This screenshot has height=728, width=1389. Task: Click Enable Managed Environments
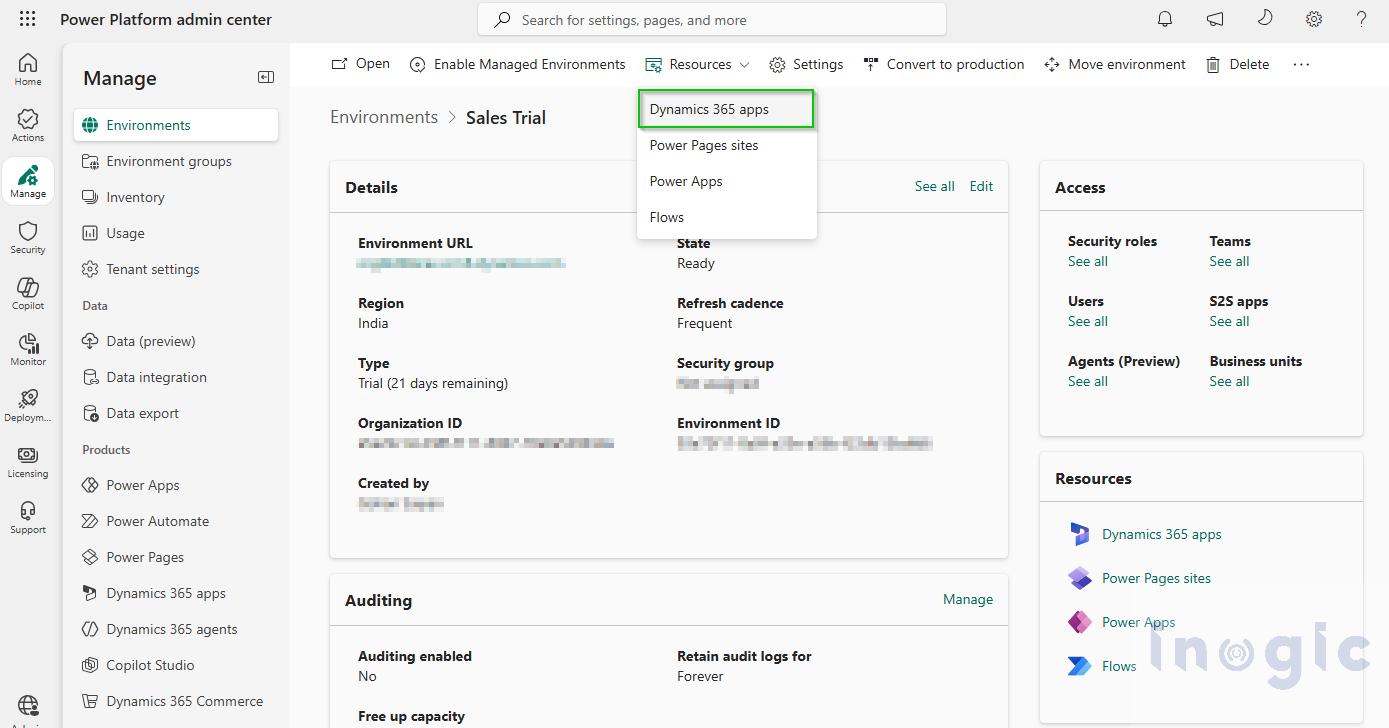tap(517, 64)
